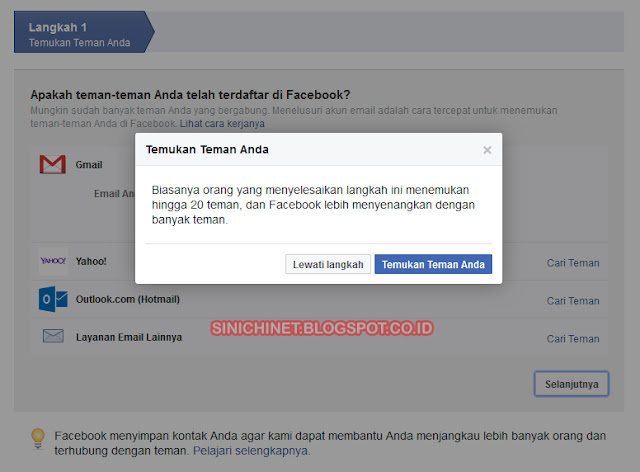Click Cari Teman for Layanan Email Lainnya

point(573,339)
